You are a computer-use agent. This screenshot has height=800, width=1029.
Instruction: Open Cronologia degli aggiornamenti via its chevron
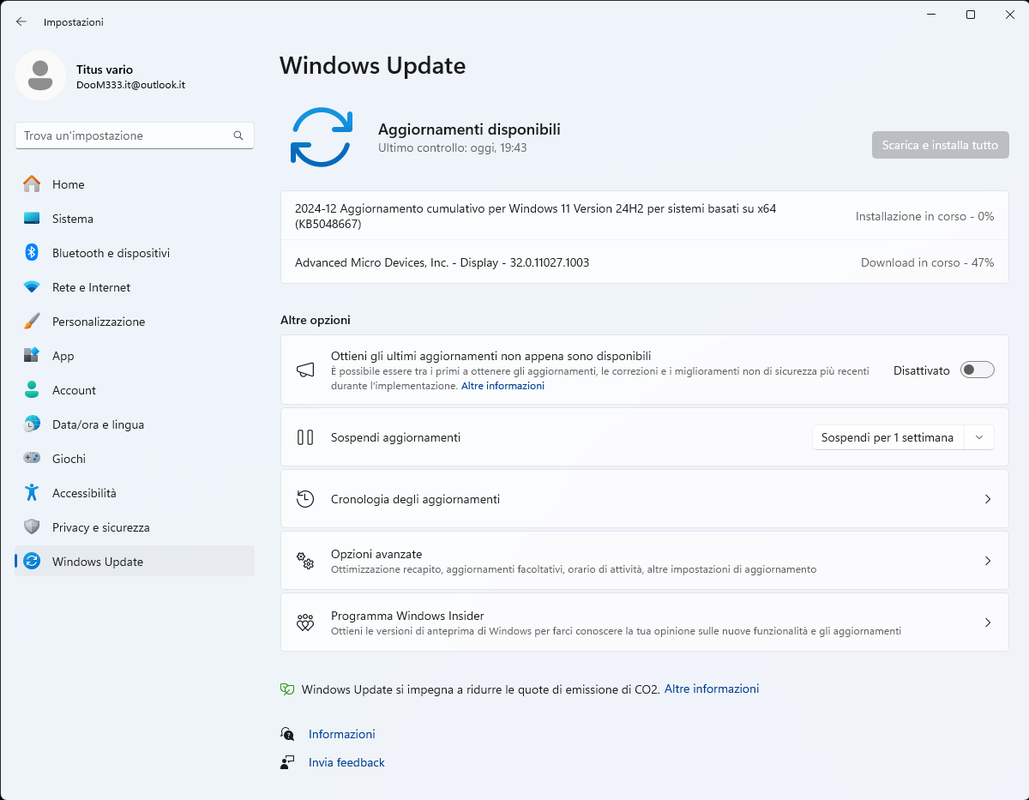(x=988, y=499)
